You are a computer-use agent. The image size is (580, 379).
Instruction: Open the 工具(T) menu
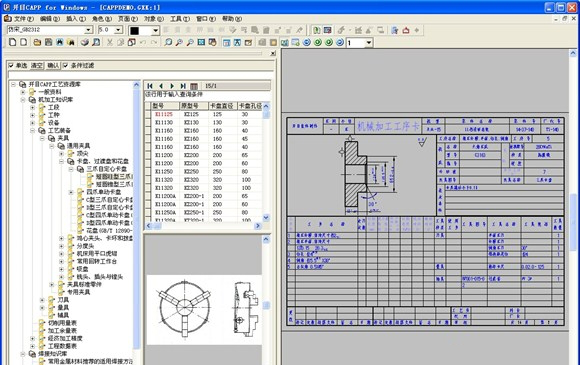[x=180, y=18]
